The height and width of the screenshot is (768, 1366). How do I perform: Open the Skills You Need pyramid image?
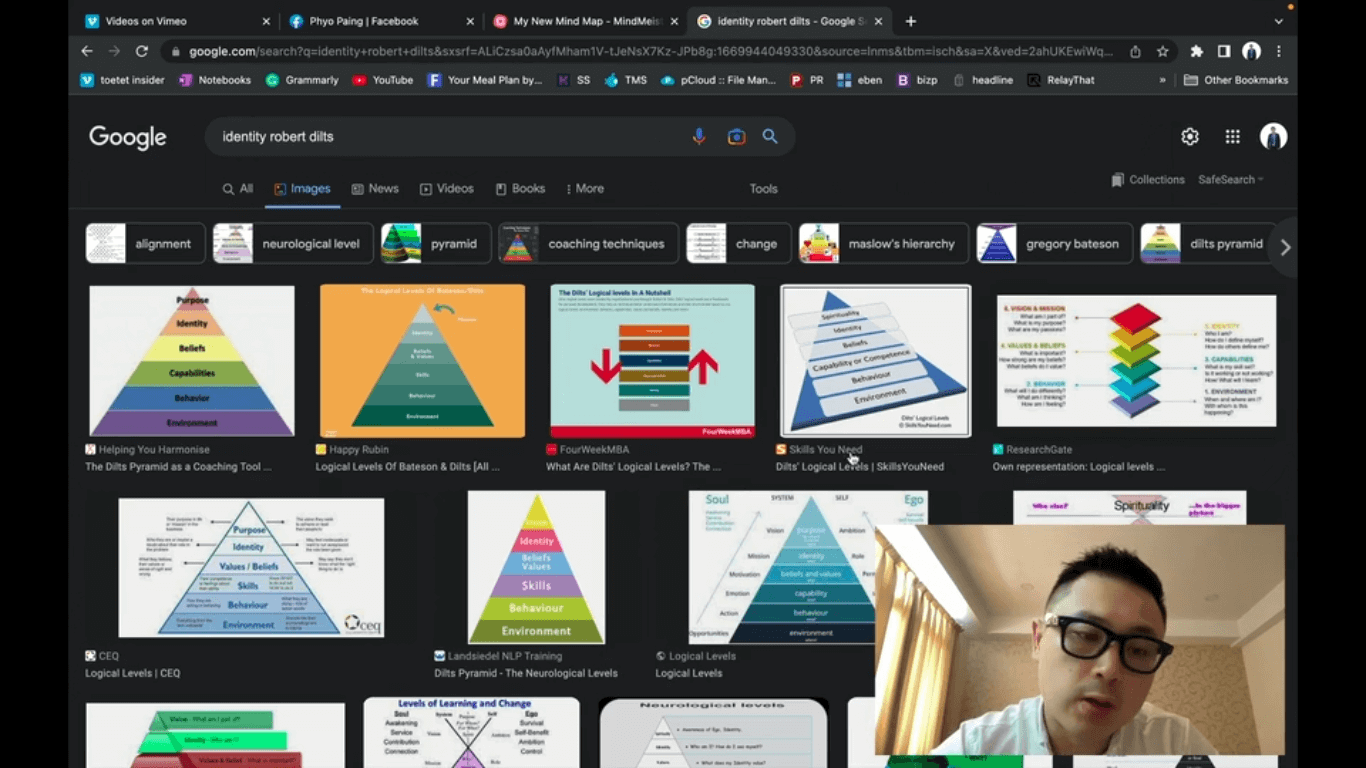875,361
